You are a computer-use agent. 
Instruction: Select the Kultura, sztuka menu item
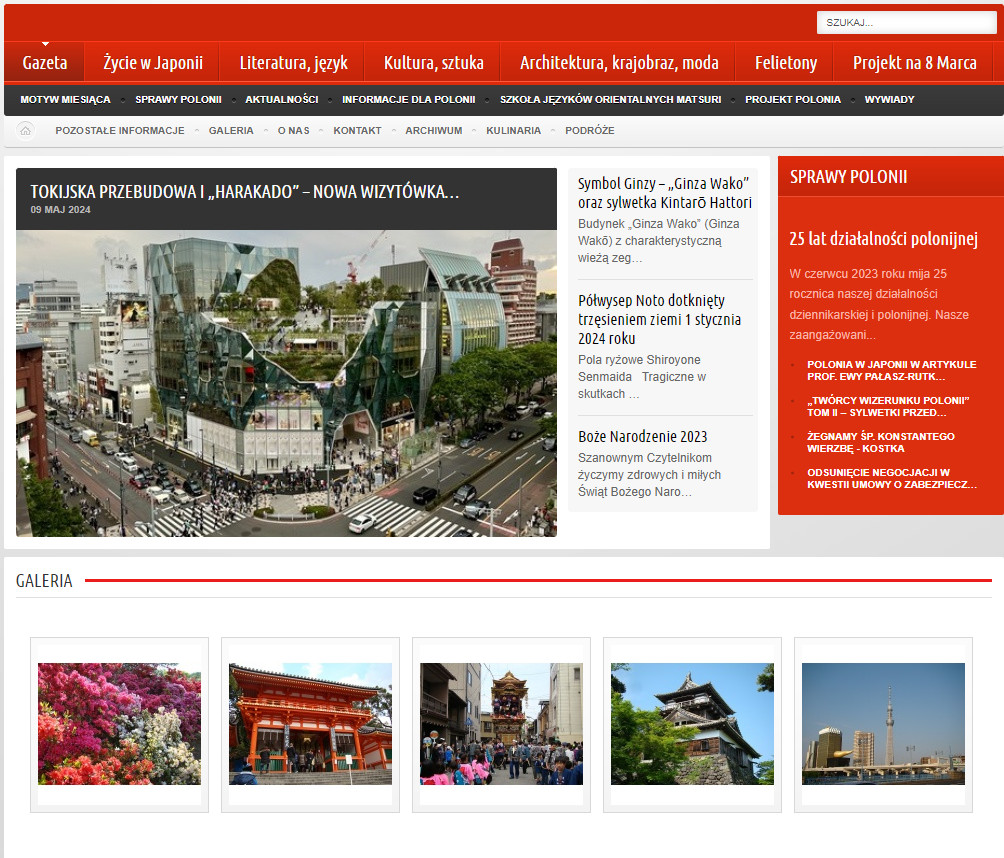433,63
